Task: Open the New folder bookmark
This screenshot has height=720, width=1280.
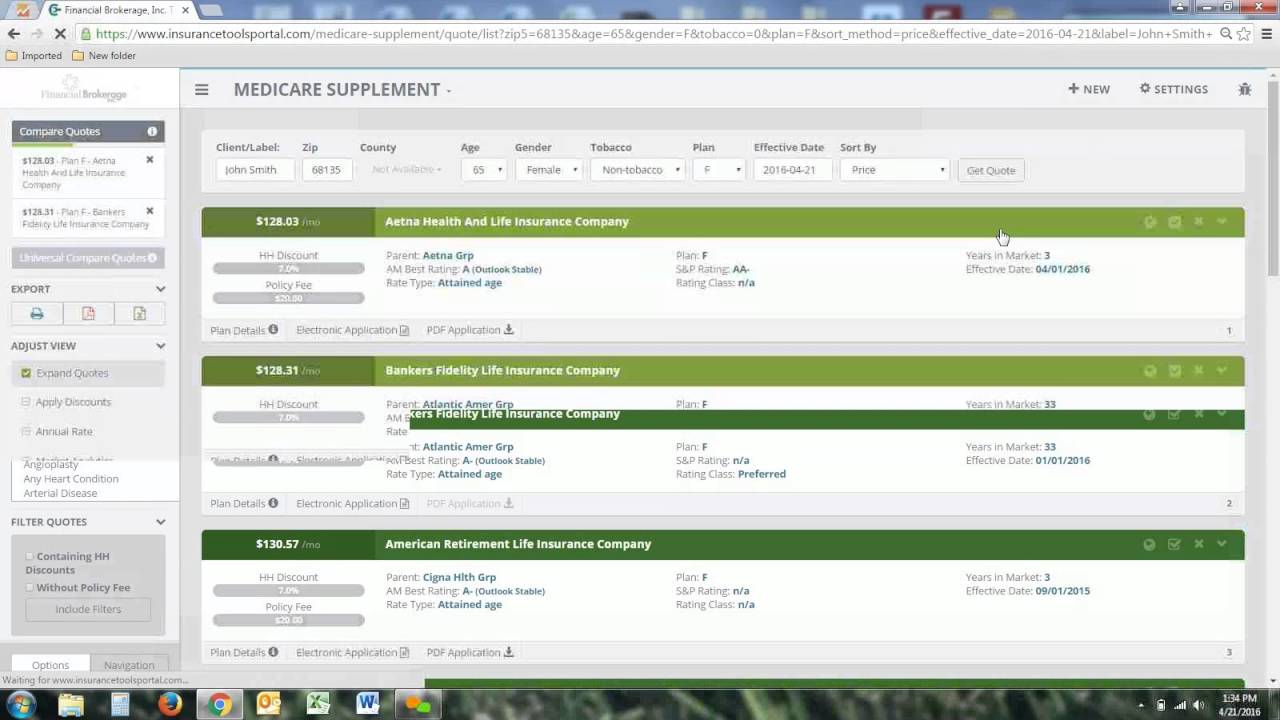Action: 104,56
